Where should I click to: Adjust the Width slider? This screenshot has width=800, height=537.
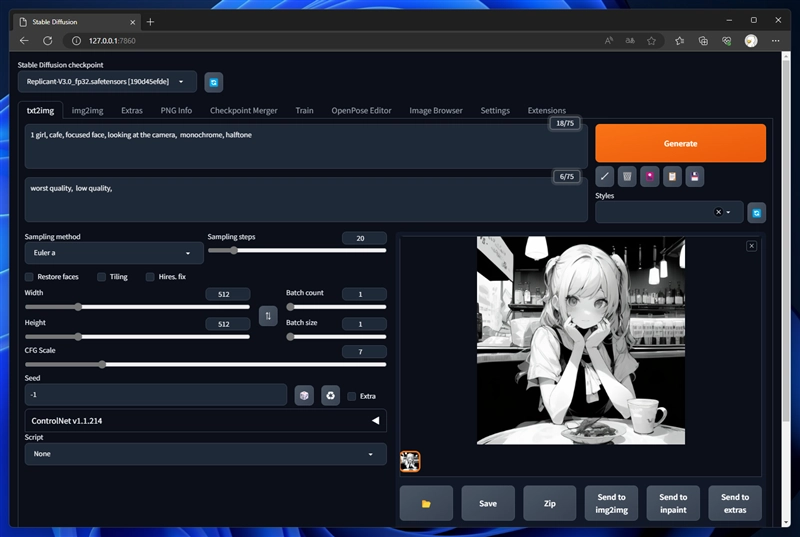(x=137, y=307)
